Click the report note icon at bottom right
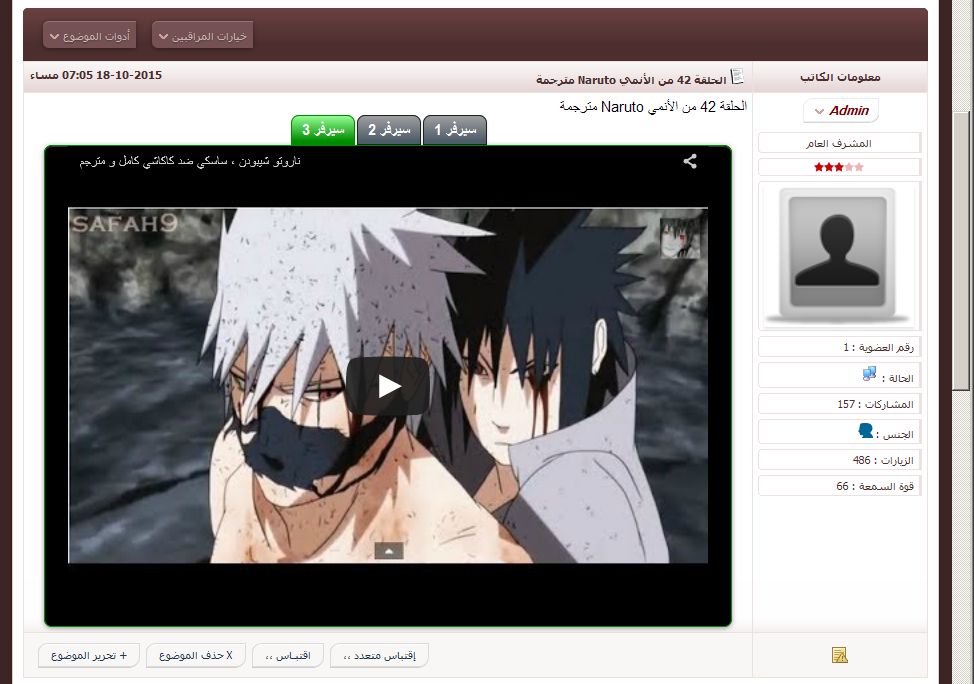This screenshot has height=684, width=974. (x=839, y=655)
